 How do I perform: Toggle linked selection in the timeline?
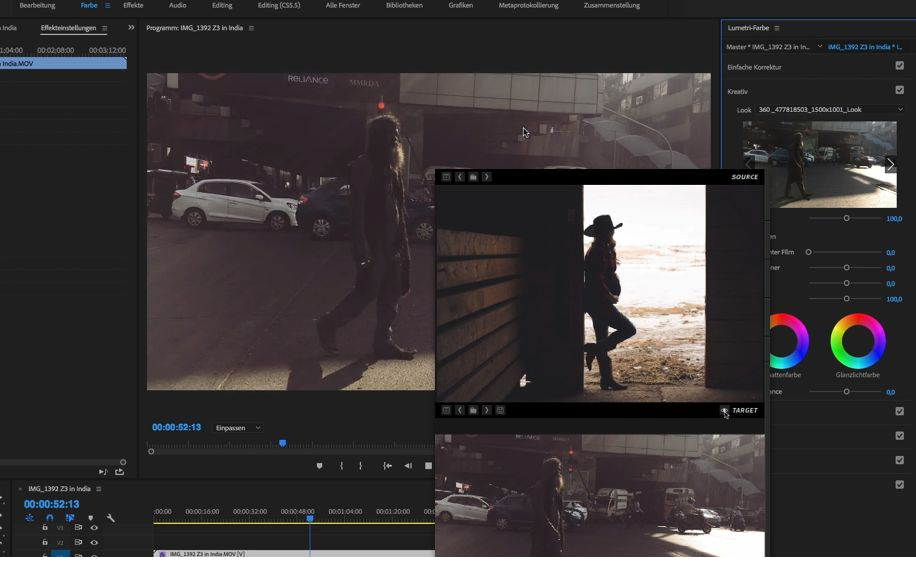pos(70,518)
